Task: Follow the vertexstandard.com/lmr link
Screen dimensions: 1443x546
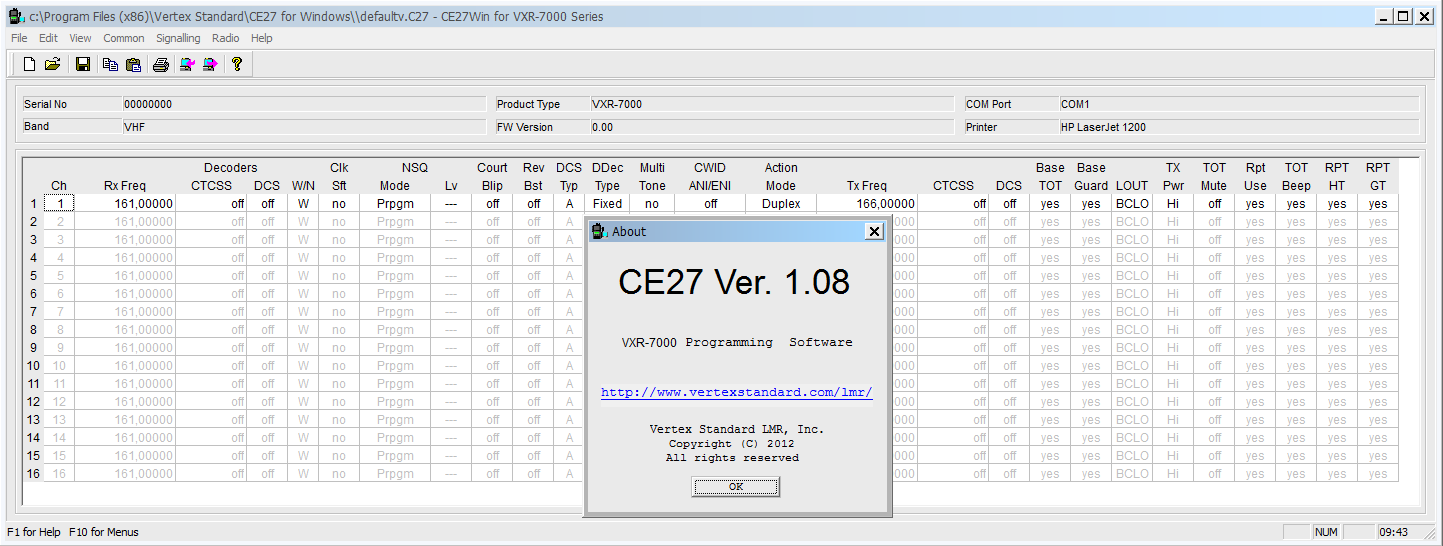Action: pyautogui.click(x=736, y=393)
